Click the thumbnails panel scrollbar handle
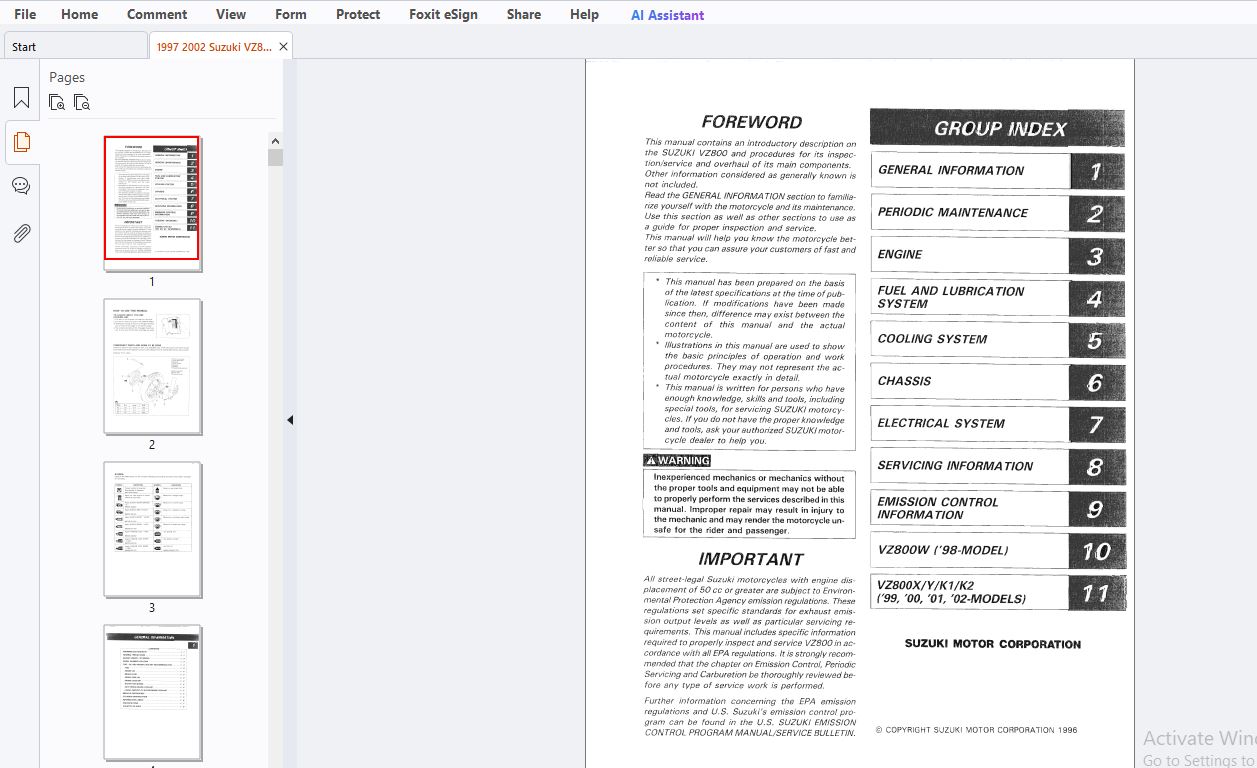Image resolution: width=1257 pixels, height=768 pixels. click(275, 157)
